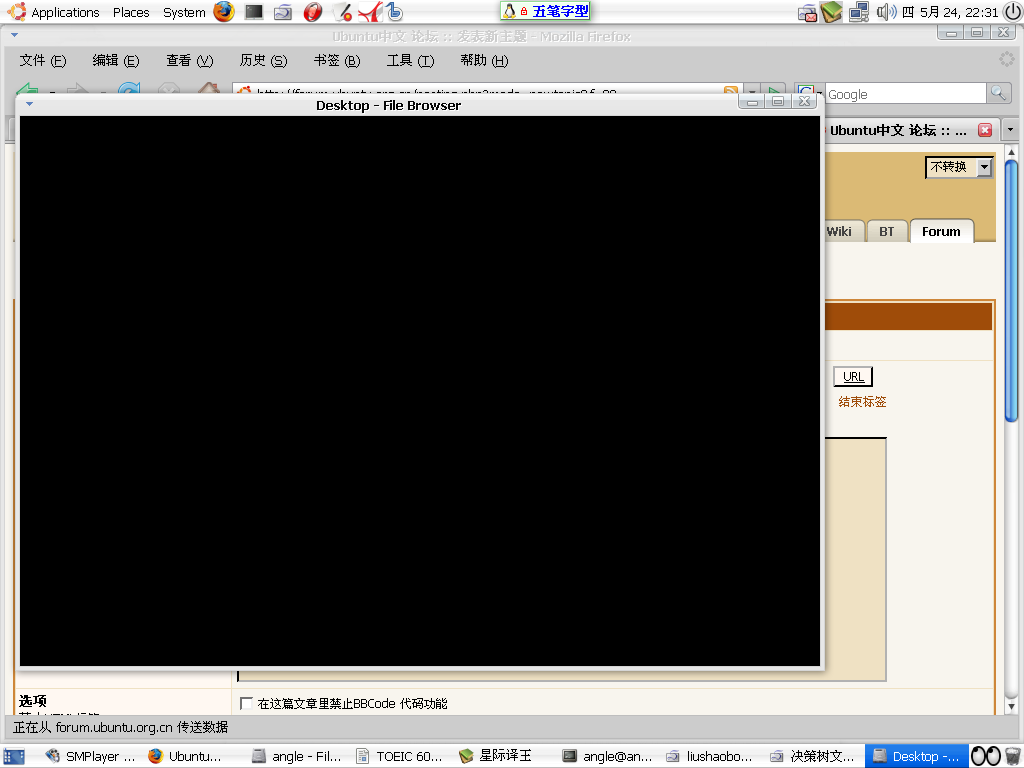
Task: Open the Firefox tab list dropdown arrow
Action: (x=1010, y=129)
